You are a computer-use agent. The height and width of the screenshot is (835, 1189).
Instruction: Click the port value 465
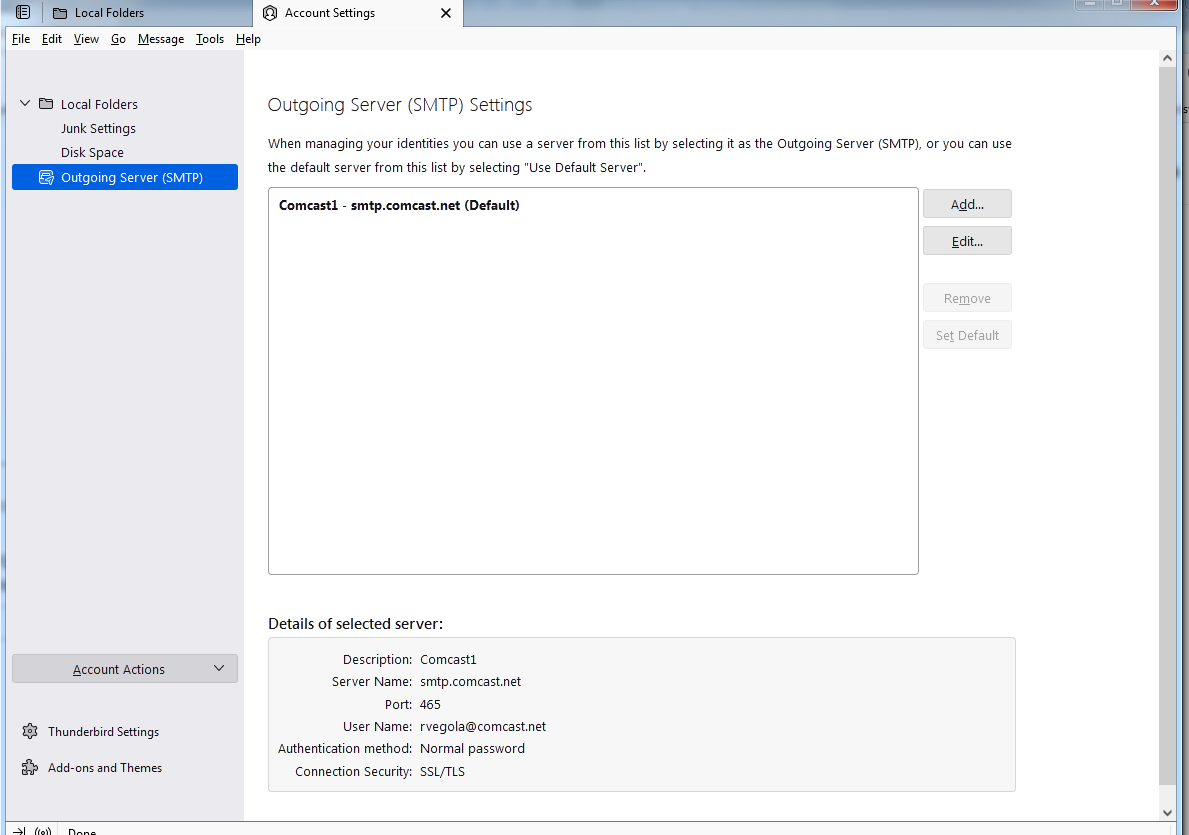[430, 705]
